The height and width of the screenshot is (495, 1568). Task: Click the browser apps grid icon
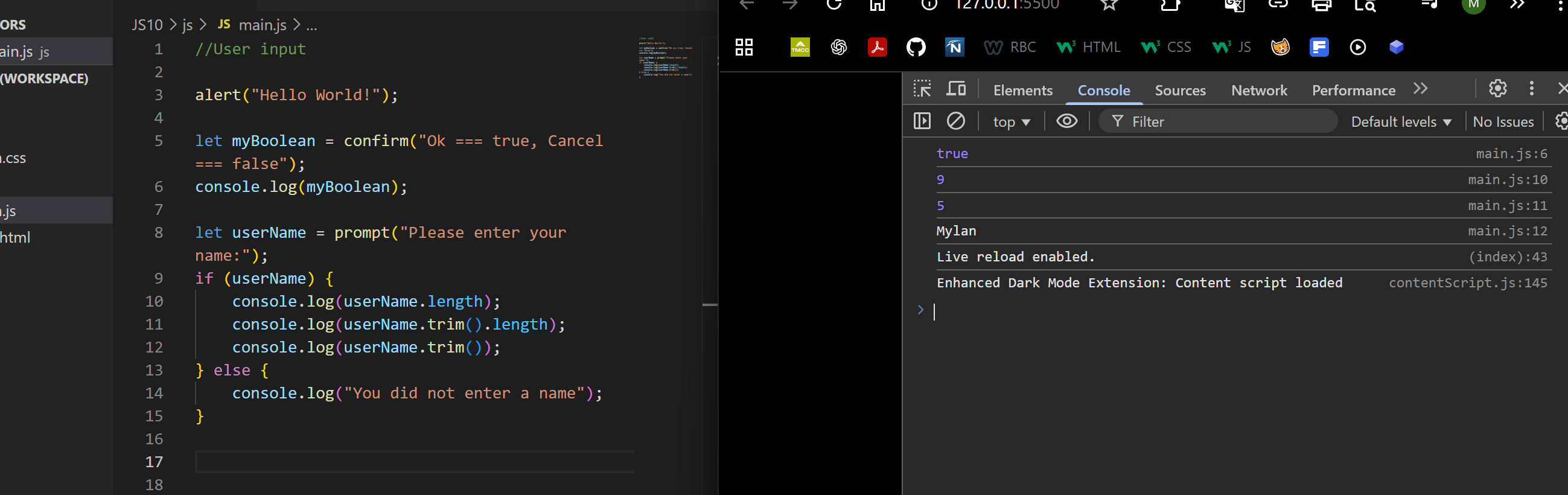744,47
